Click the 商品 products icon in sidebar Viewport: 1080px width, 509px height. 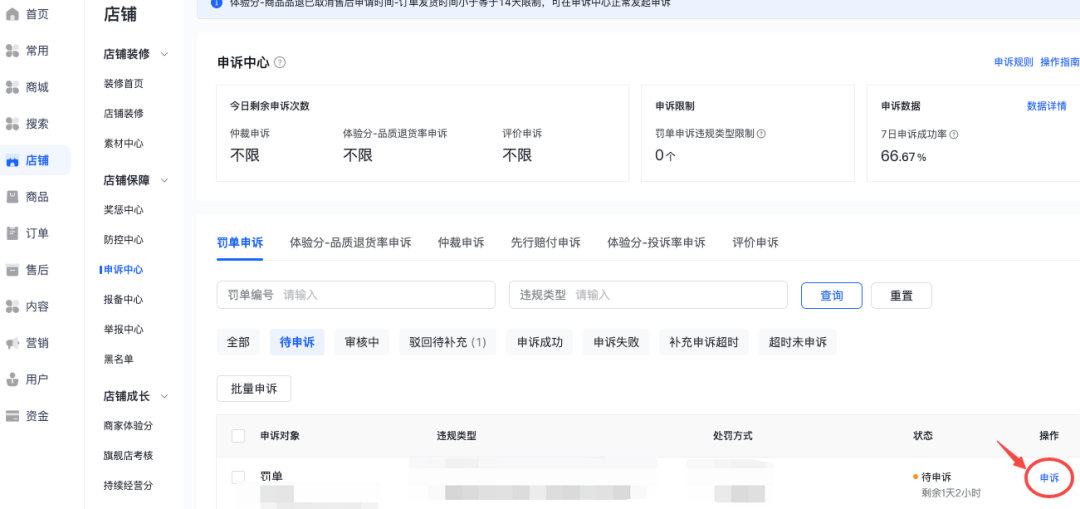[13, 197]
